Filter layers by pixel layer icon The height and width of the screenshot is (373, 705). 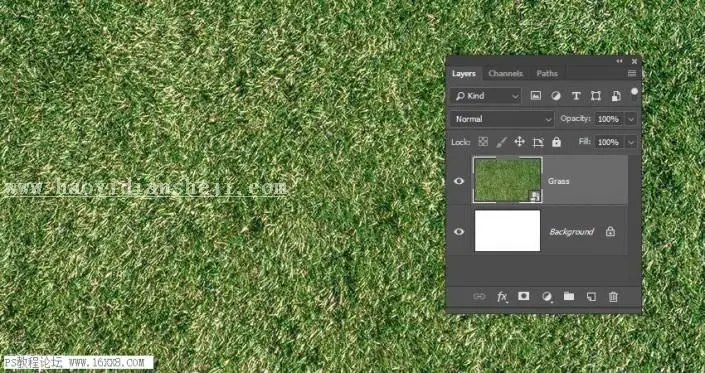click(x=535, y=96)
